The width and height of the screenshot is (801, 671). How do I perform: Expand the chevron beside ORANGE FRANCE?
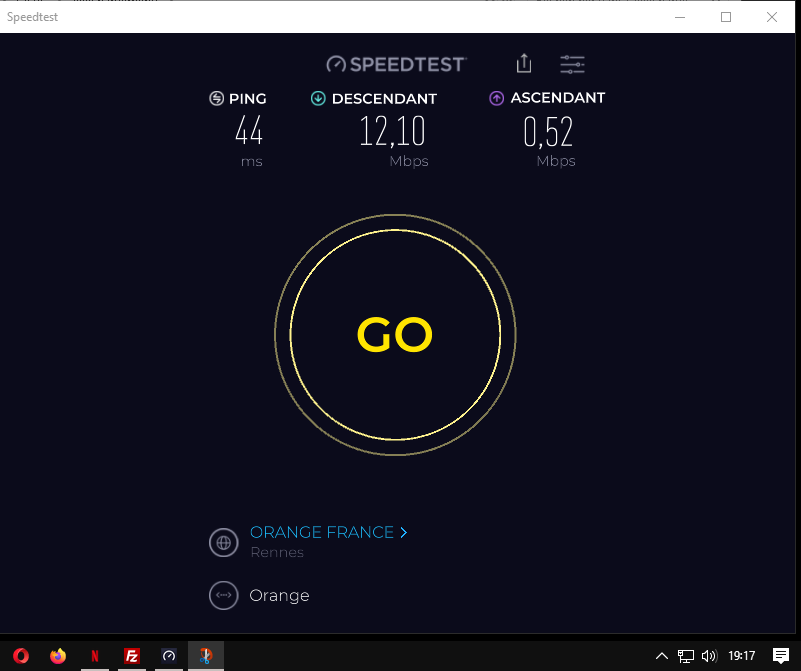click(x=404, y=533)
